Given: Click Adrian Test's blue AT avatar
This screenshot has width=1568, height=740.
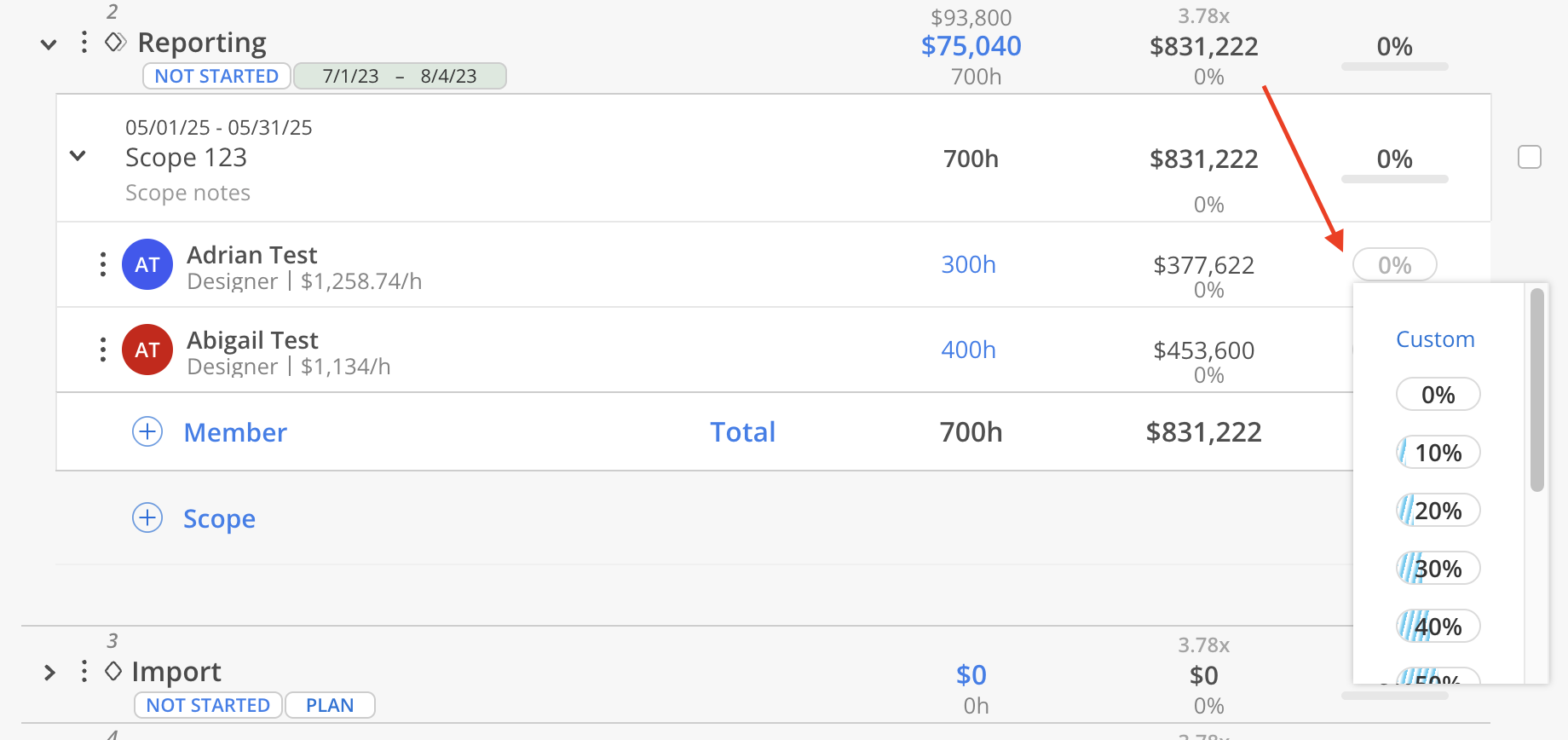Looking at the screenshot, I should 147,264.
